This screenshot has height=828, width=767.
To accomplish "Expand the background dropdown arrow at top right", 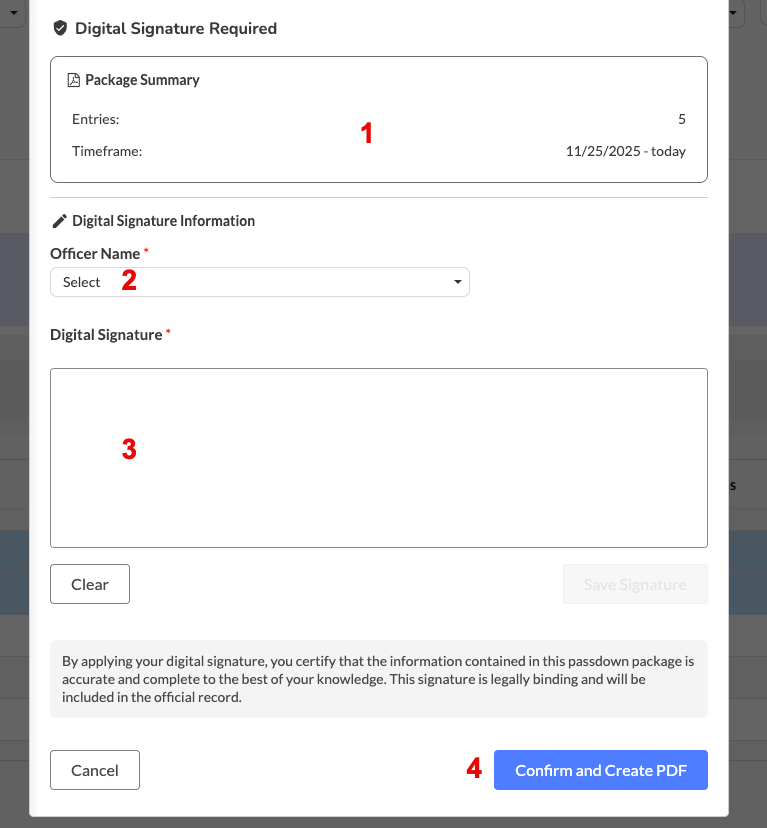I will [735, 12].
